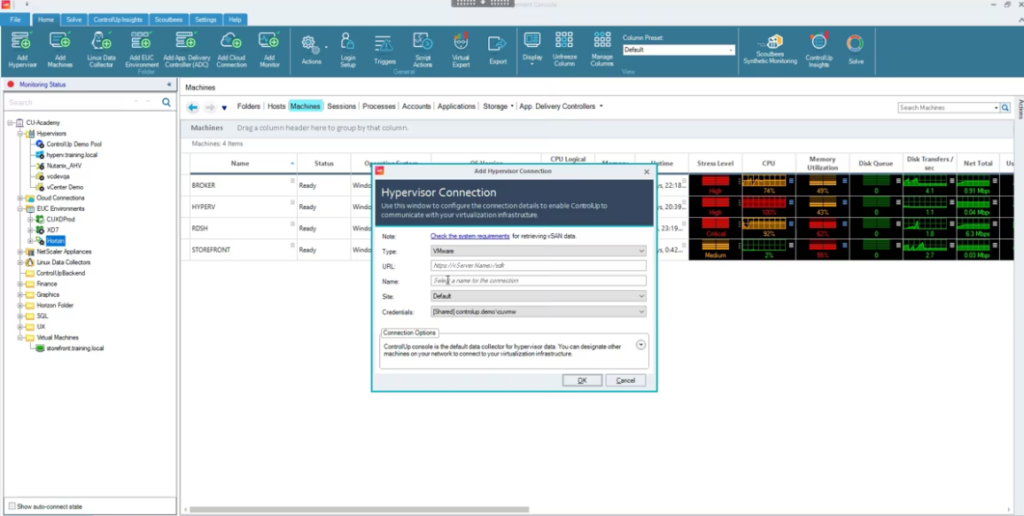Collapse the Hypervisors tree node
Viewport: 1024px width, 516px height.
click(x=21, y=133)
